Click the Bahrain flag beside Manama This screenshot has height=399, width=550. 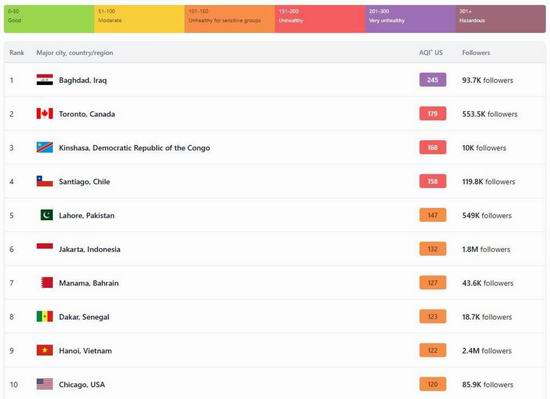(x=47, y=283)
